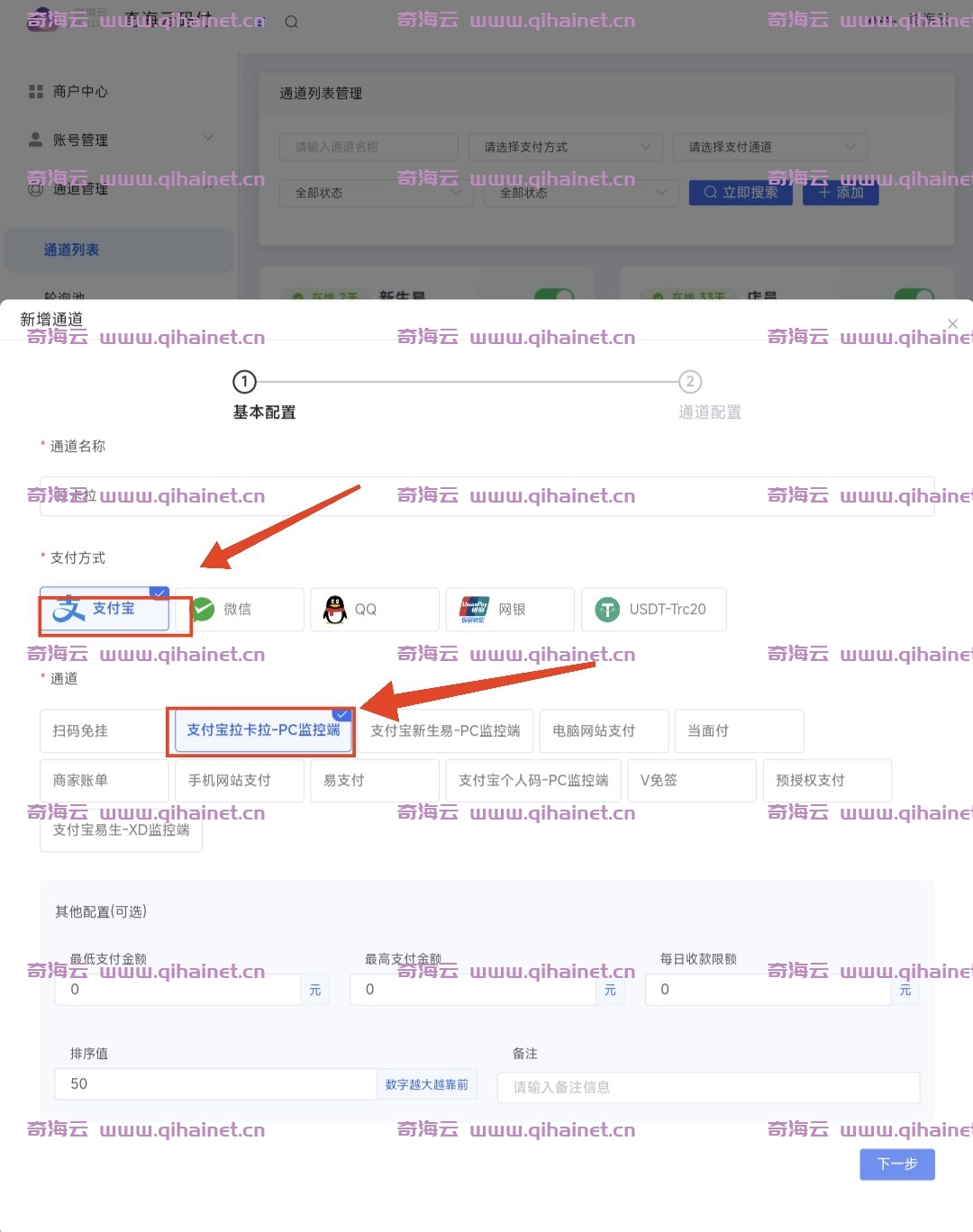The image size is (973, 1232).
Task: Click the 备注 remark input field
Action: click(708, 1087)
